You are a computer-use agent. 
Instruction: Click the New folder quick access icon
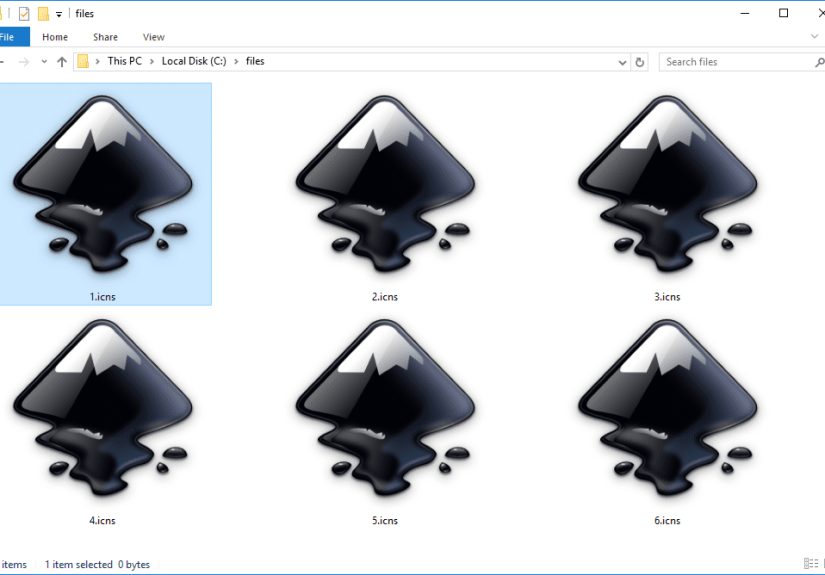(x=43, y=14)
